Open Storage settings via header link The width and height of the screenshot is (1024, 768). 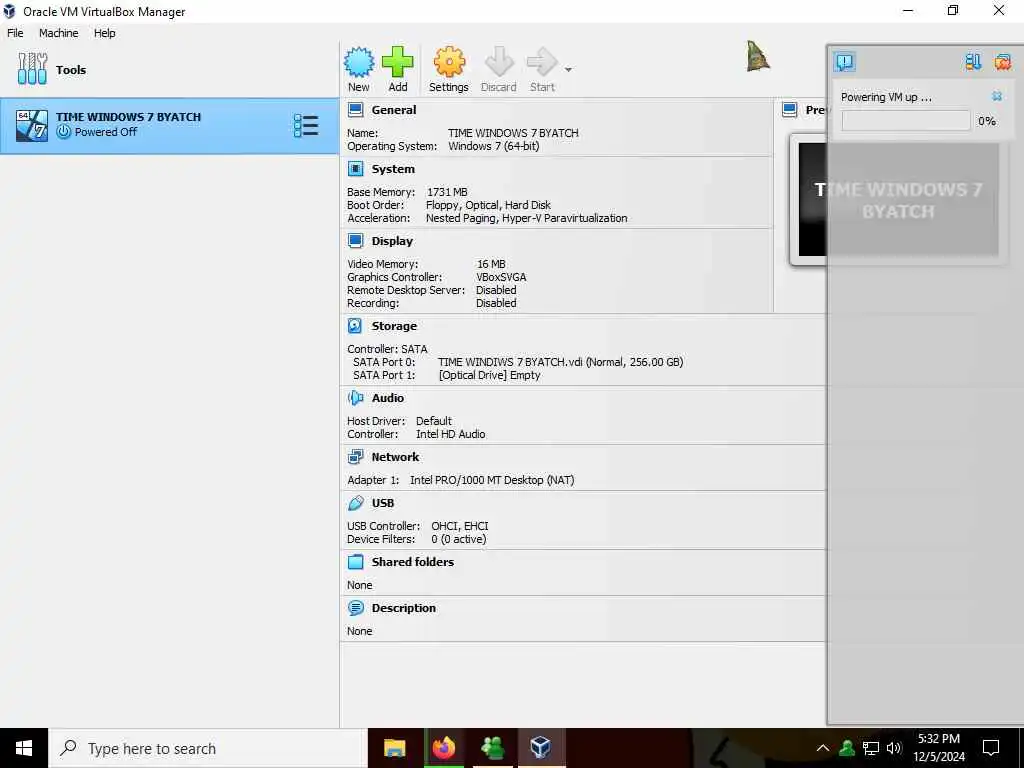(x=394, y=326)
